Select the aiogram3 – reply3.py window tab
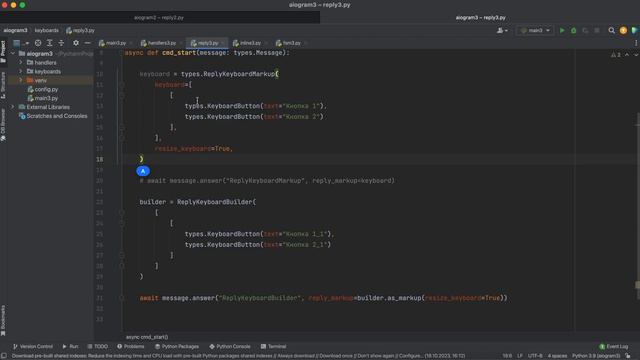 480,18
